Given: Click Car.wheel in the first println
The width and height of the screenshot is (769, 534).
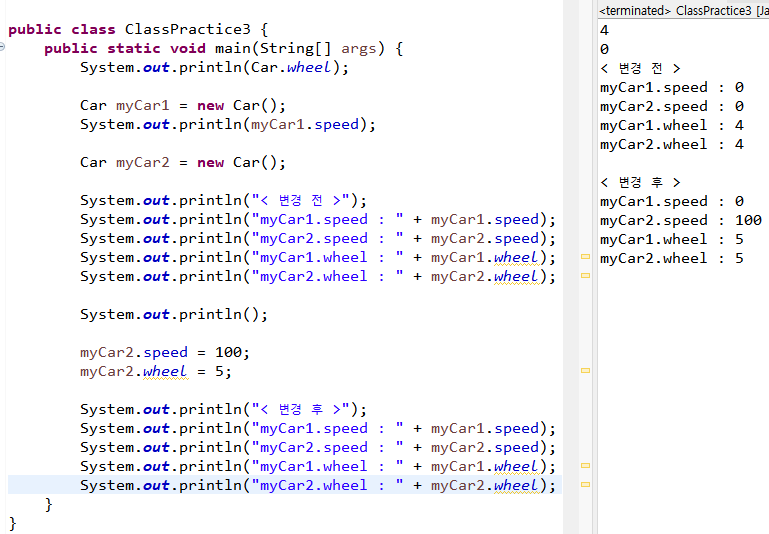Looking at the screenshot, I should [x=292, y=67].
